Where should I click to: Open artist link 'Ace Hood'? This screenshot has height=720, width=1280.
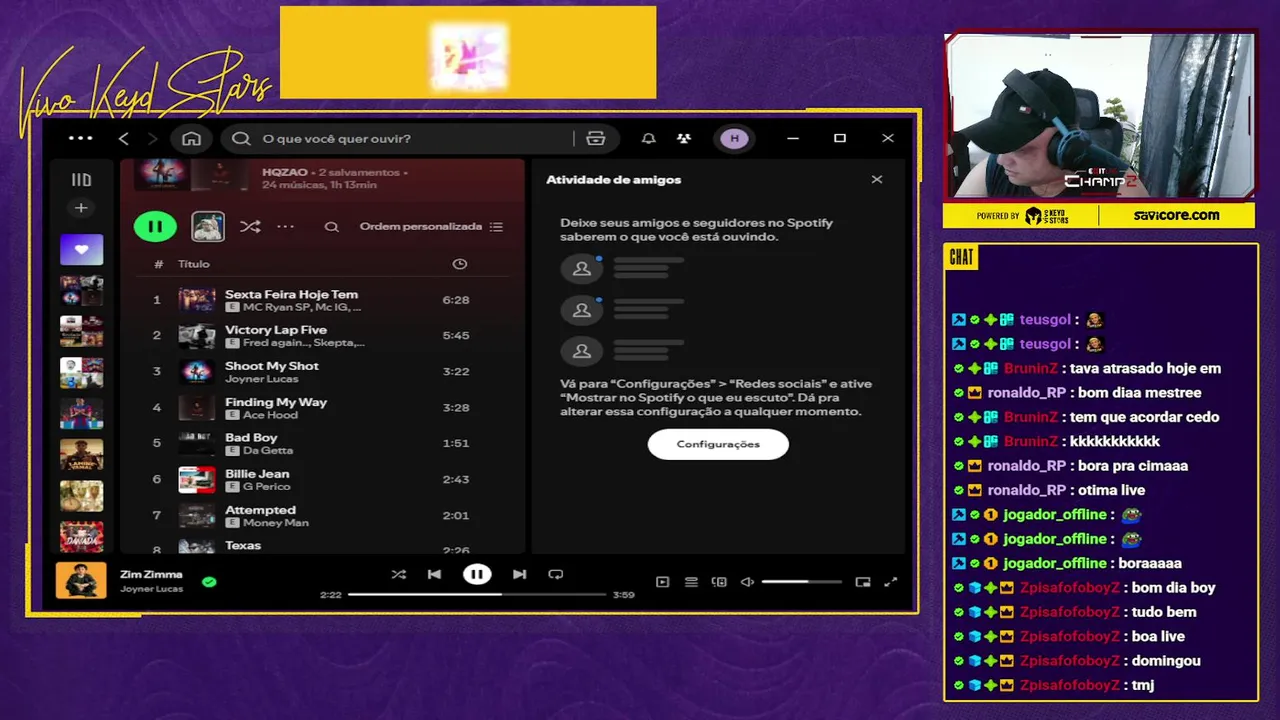[270, 415]
